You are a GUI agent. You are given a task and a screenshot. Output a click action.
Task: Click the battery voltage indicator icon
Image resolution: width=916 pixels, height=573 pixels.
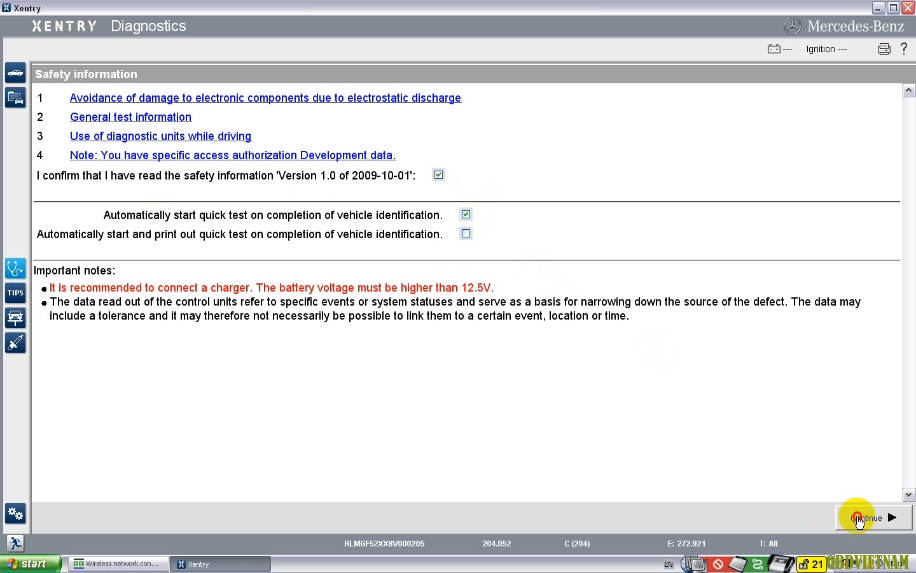(x=779, y=49)
